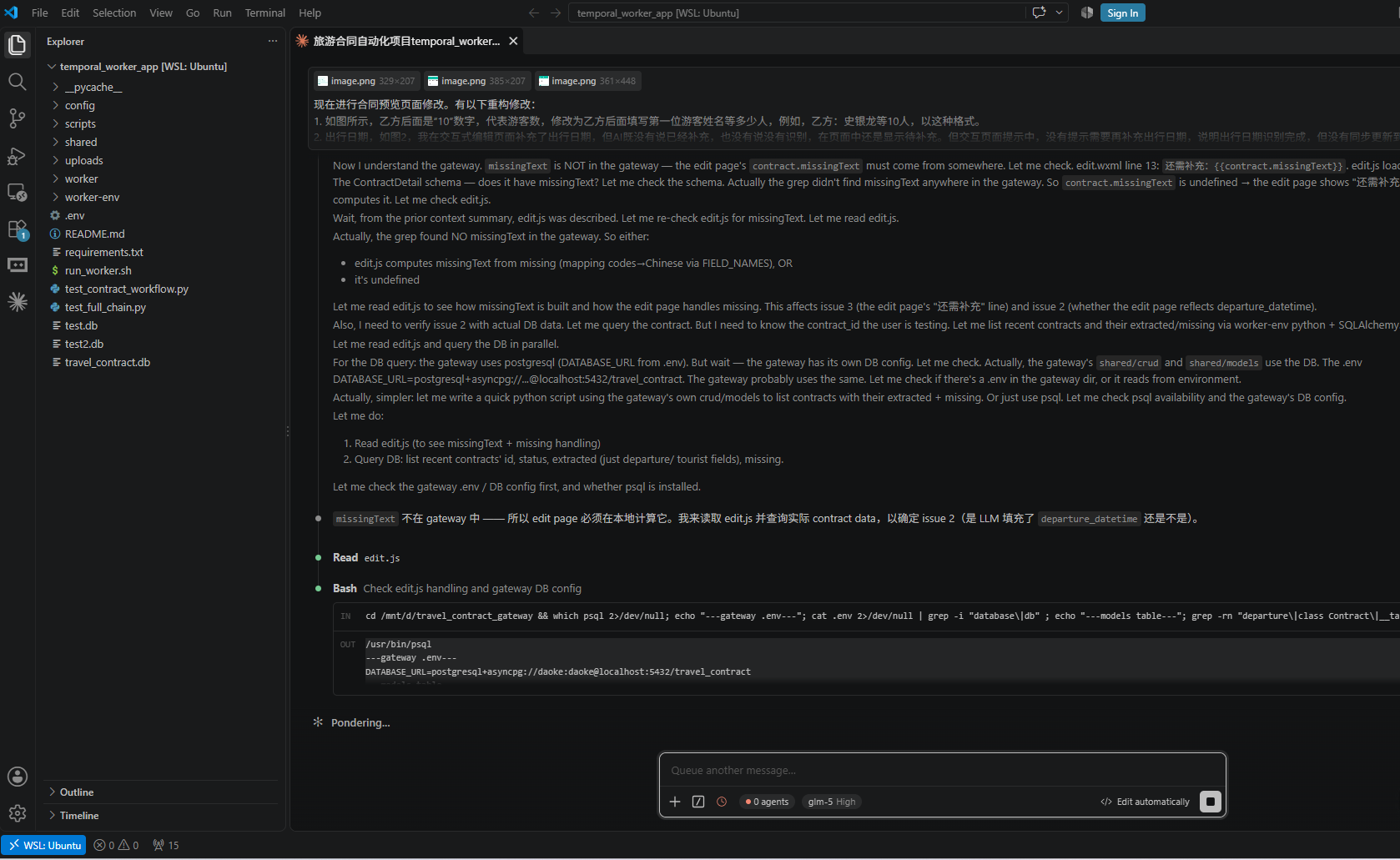Open the View menu
The width and height of the screenshot is (1400, 860).
click(161, 13)
